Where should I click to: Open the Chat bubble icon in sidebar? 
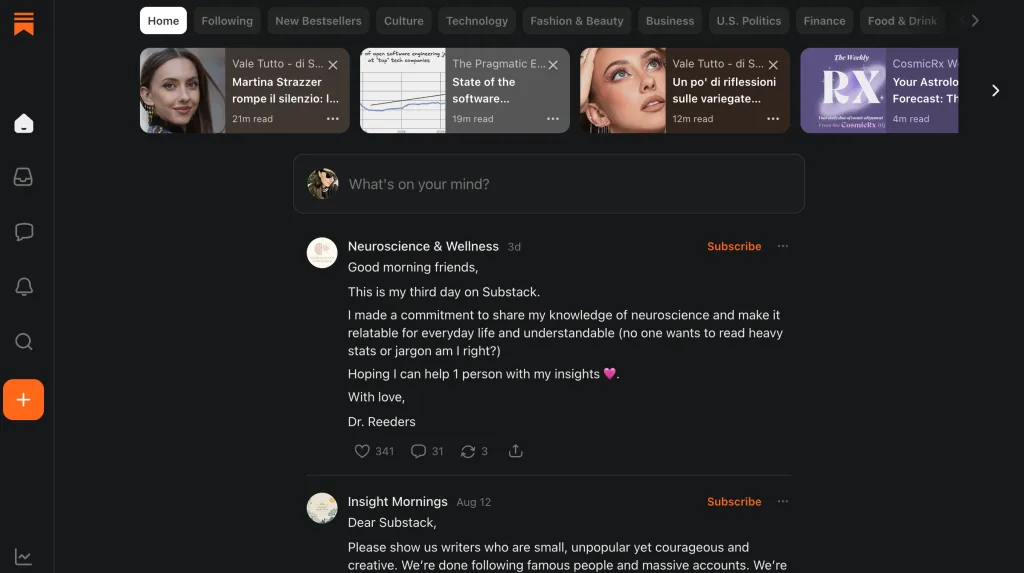click(24, 232)
